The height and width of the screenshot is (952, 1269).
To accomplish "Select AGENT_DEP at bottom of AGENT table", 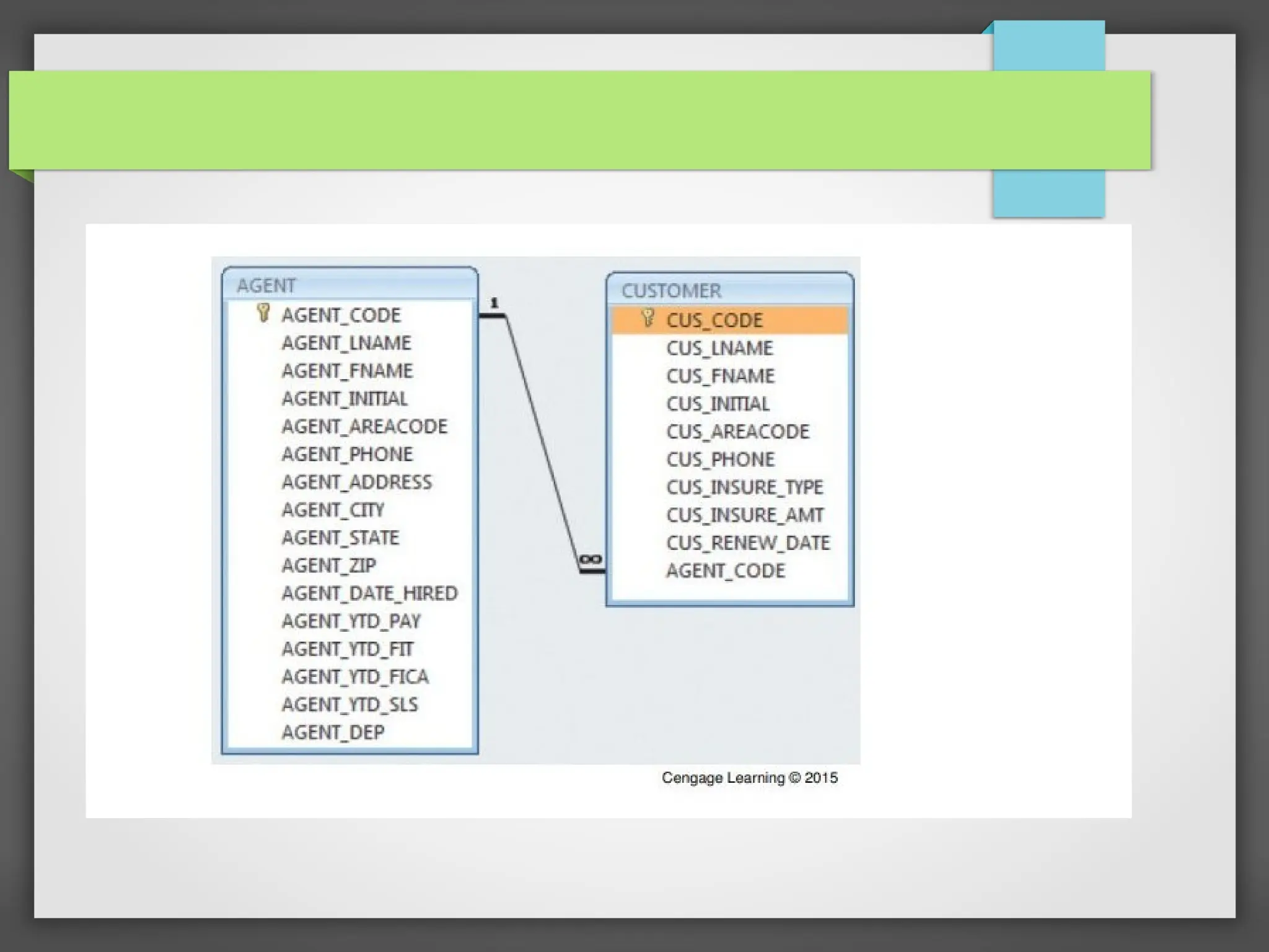I will (x=333, y=732).
